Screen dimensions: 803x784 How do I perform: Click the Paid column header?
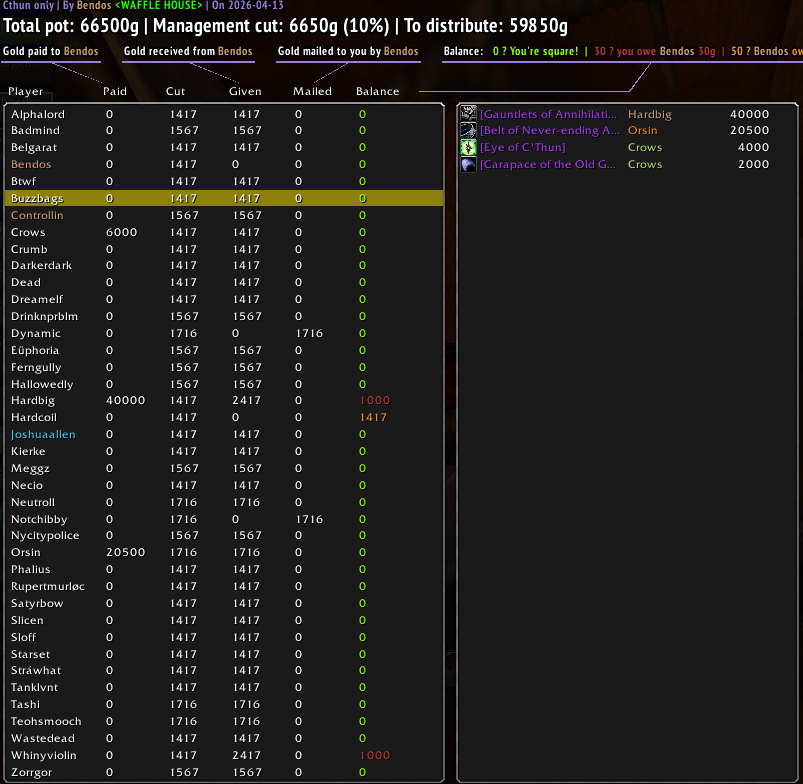[115, 91]
